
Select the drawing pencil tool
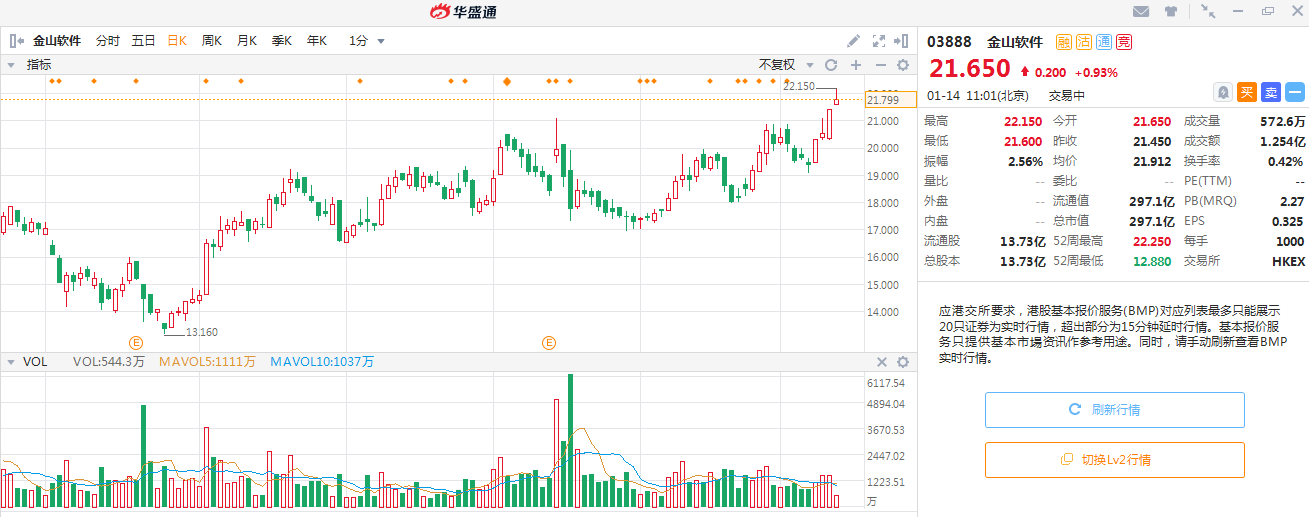(x=853, y=41)
